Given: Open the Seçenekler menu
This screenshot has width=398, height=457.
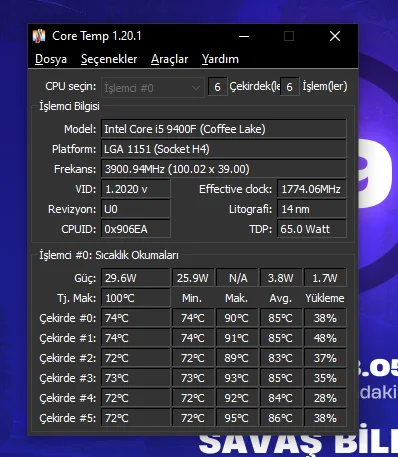Looking at the screenshot, I should [x=109, y=59].
